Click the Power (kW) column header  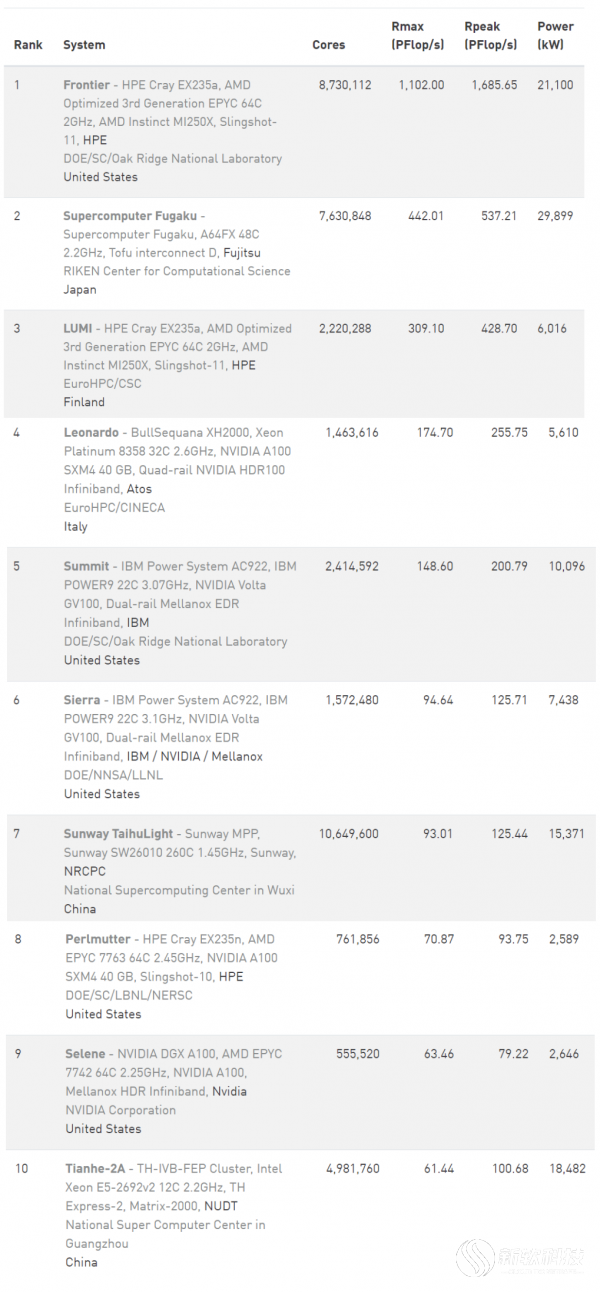[555, 36]
